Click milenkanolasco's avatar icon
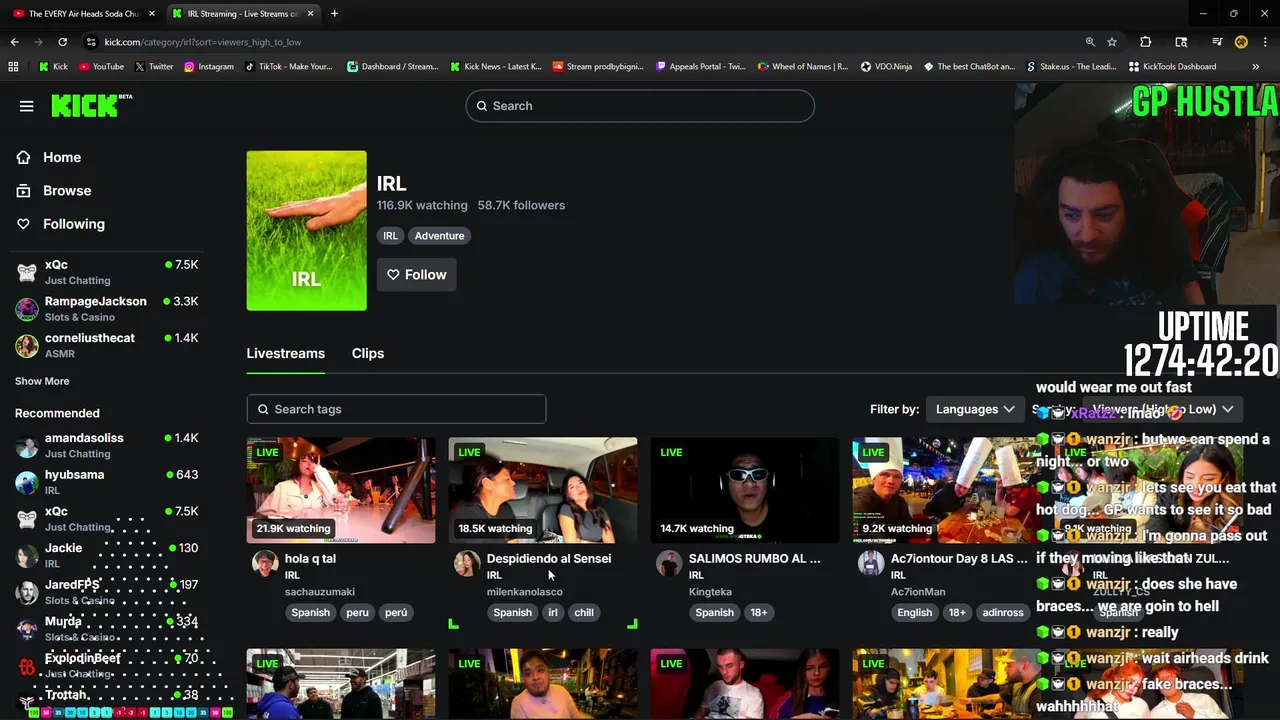Viewport: 1280px width, 720px height. click(467, 563)
